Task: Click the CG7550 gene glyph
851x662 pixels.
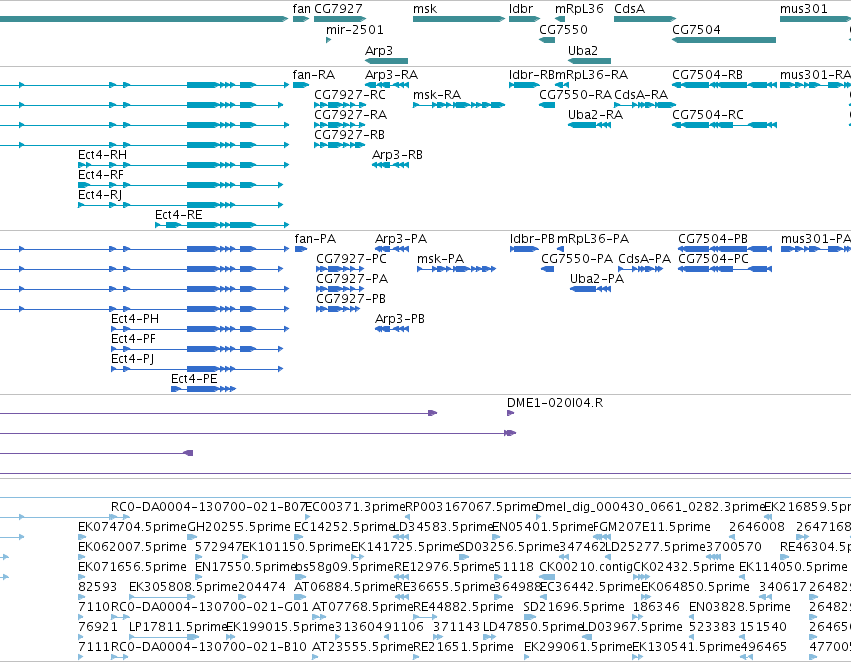Action: click(x=547, y=40)
